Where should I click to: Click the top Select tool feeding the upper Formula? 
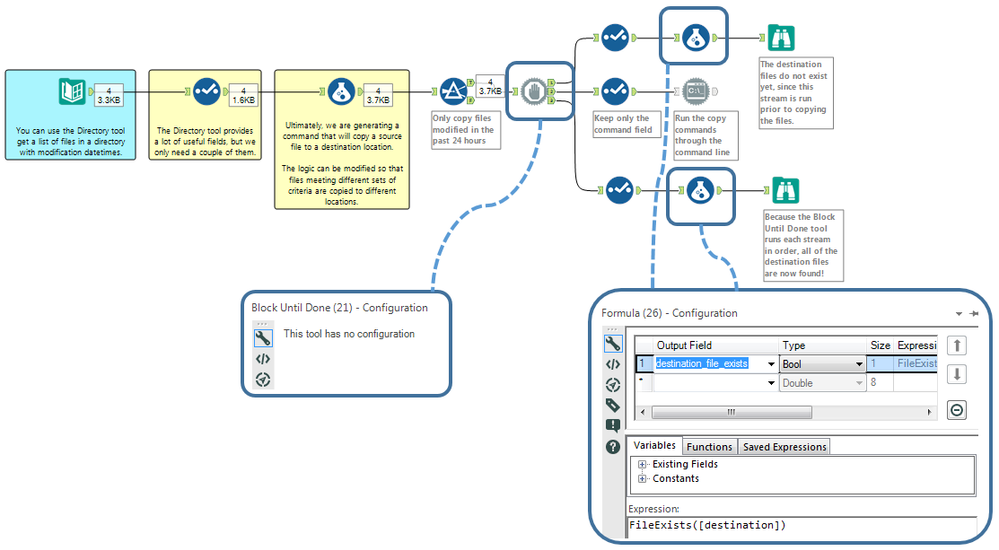[615, 38]
